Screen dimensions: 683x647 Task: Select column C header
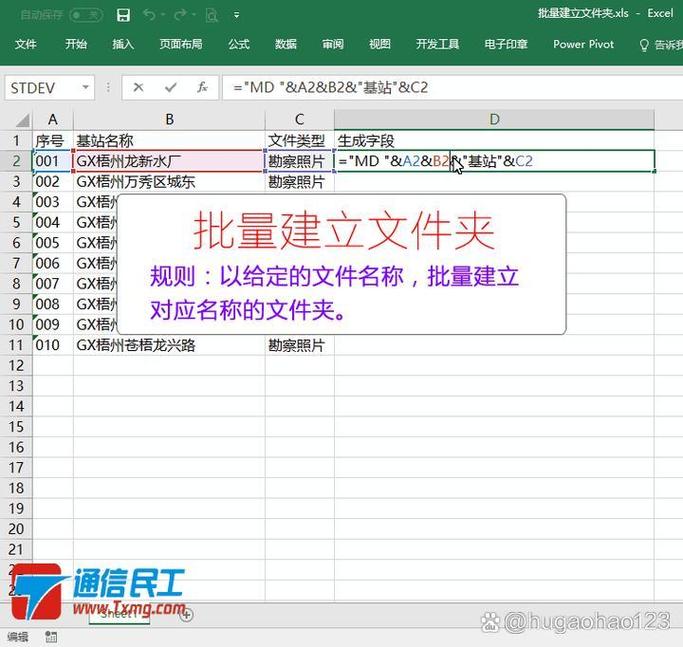pos(300,119)
